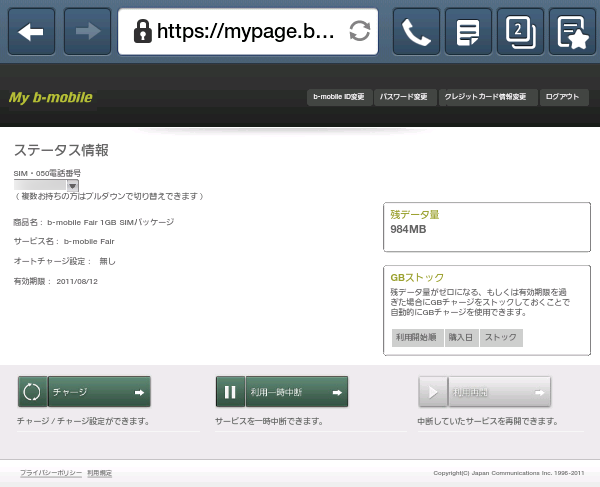Focus the https://mypage.b... address bar
This screenshot has width=600, height=487.
pos(248,31)
